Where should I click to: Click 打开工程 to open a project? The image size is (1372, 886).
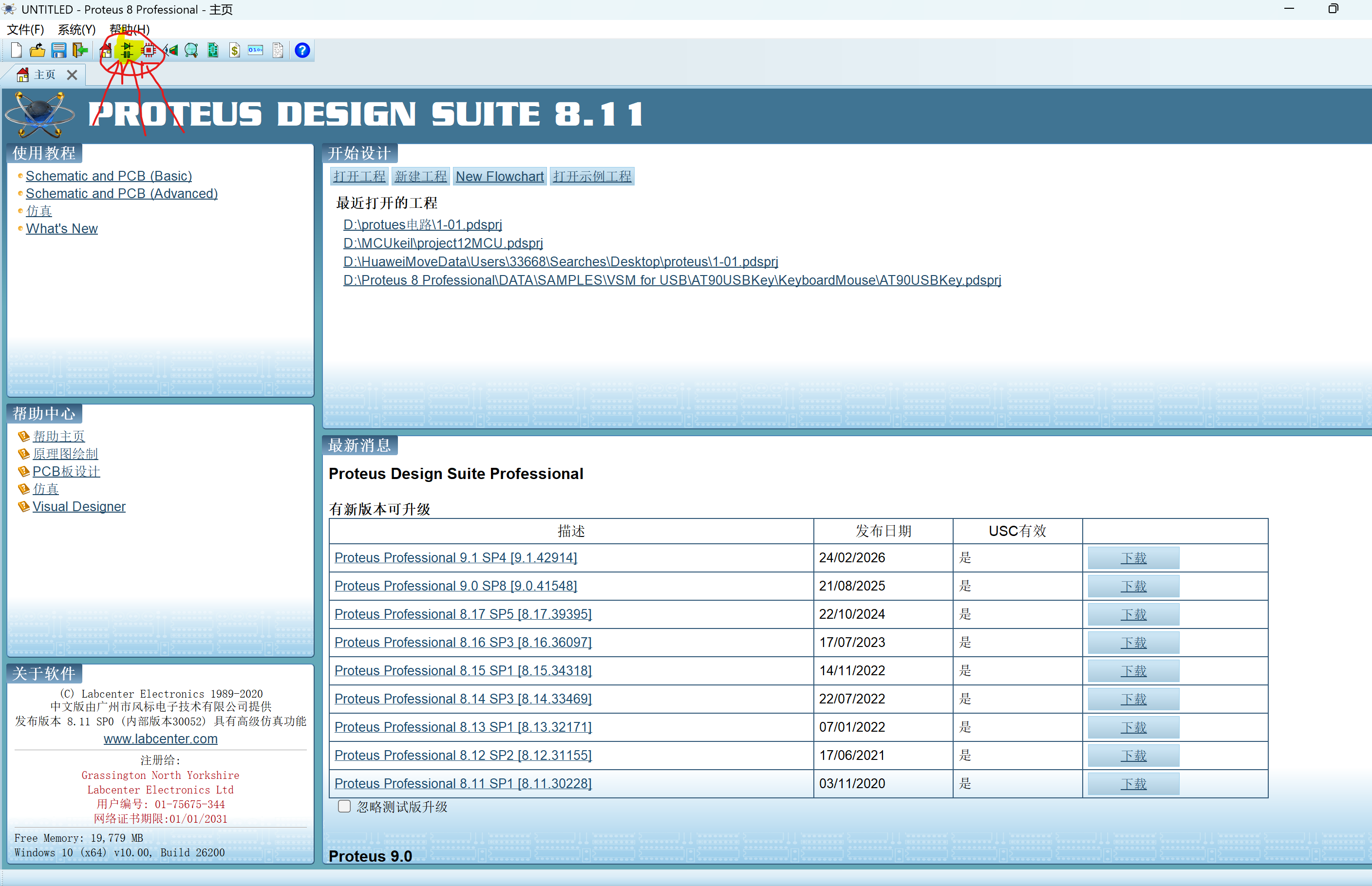point(360,177)
